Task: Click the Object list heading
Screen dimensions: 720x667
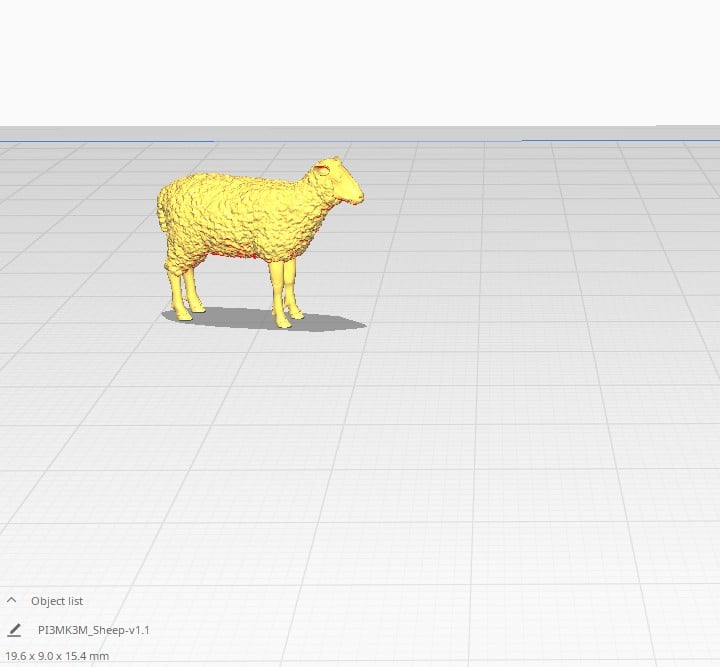Action: pyautogui.click(x=57, y=601)
